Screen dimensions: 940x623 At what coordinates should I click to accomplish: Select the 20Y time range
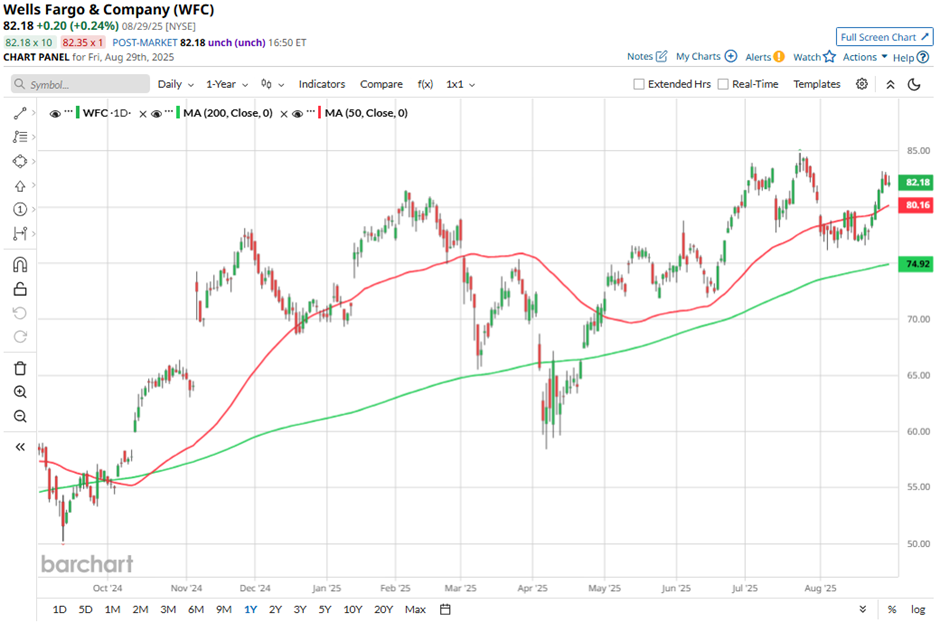coord(383,609)
